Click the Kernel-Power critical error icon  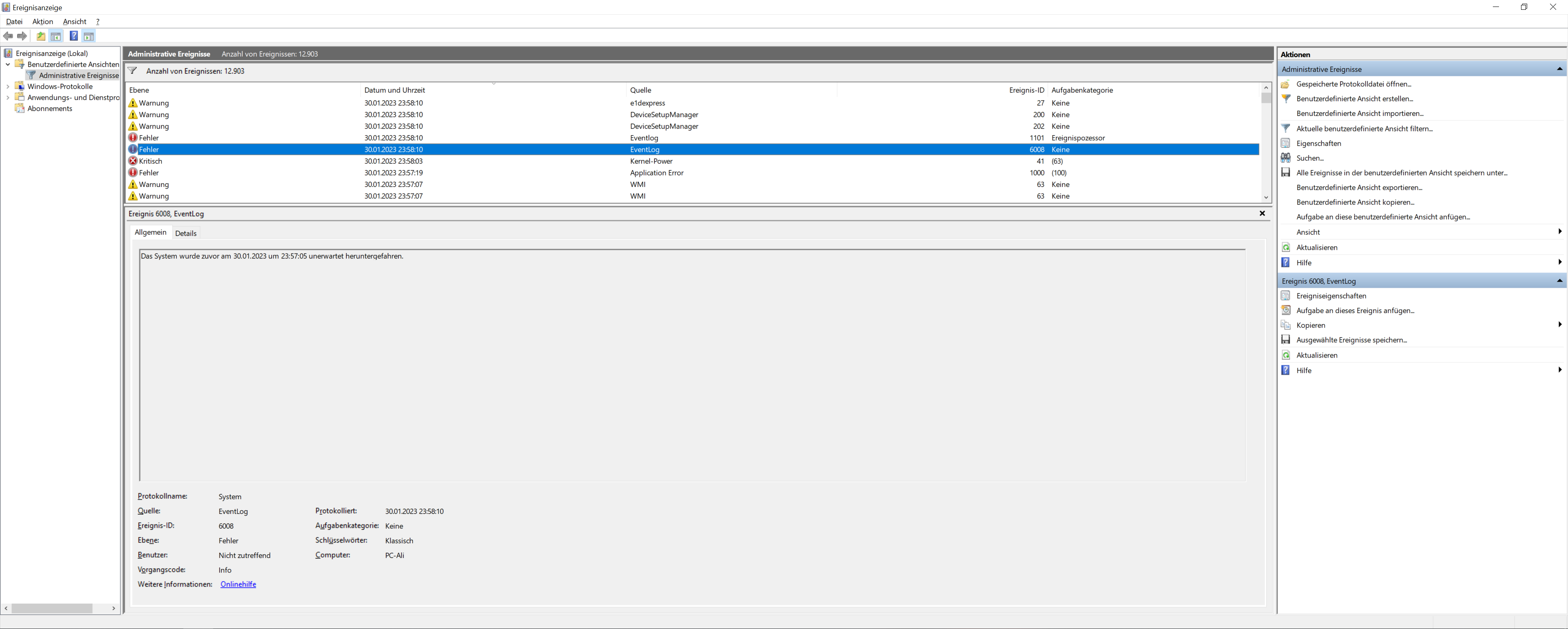tap(133, 161)
